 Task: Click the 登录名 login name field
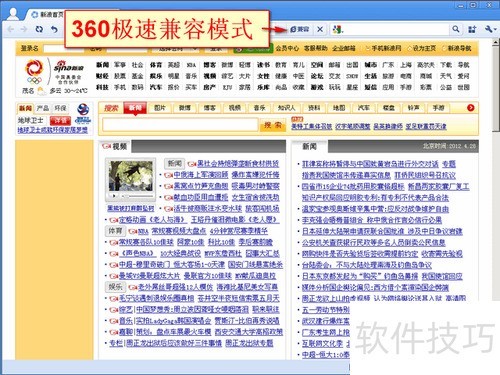pyautogui.click(x=54, y=49)
